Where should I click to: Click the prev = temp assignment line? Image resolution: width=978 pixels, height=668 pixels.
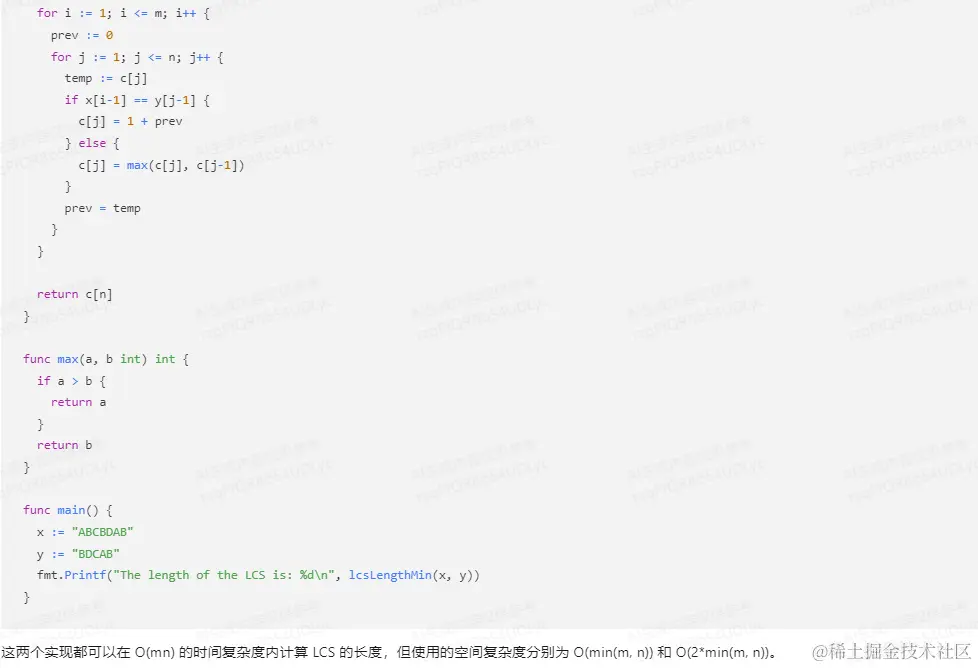click(102, 207)
